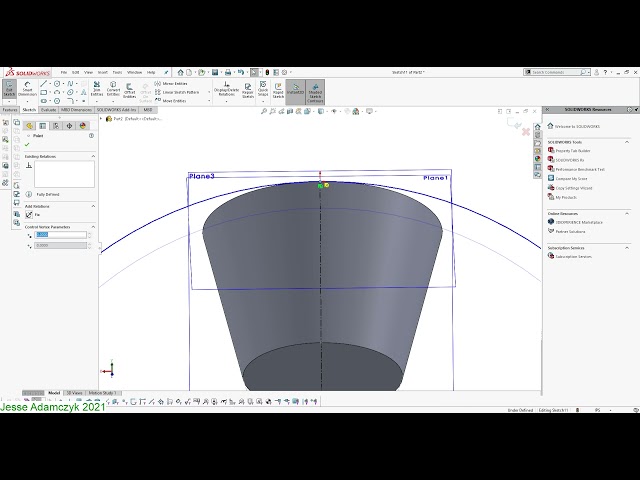Click the Fix relation button
The width and height of the screenshot is (640, 480).
coord(29,215)
